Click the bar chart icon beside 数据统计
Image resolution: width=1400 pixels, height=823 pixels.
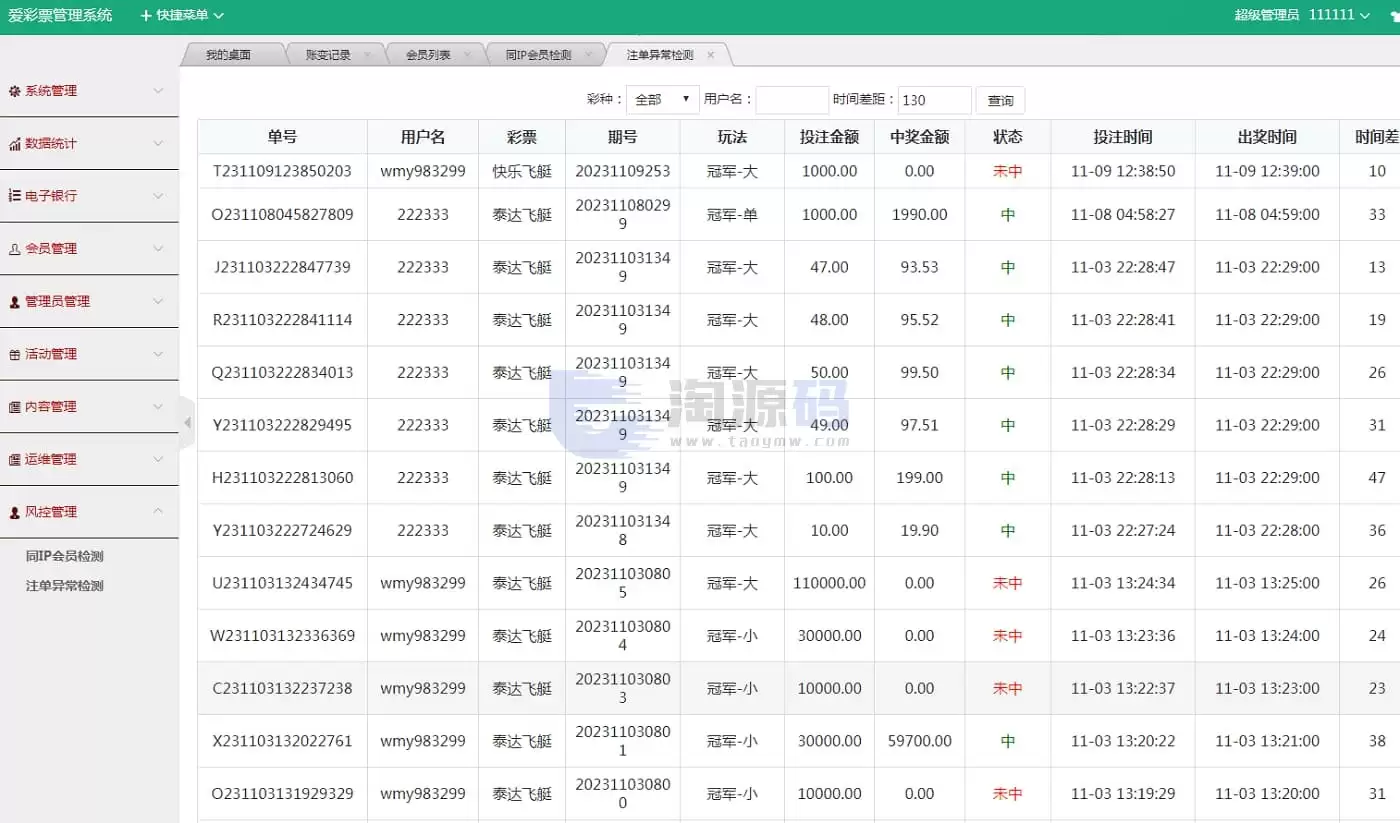click(x=14, y=144)
